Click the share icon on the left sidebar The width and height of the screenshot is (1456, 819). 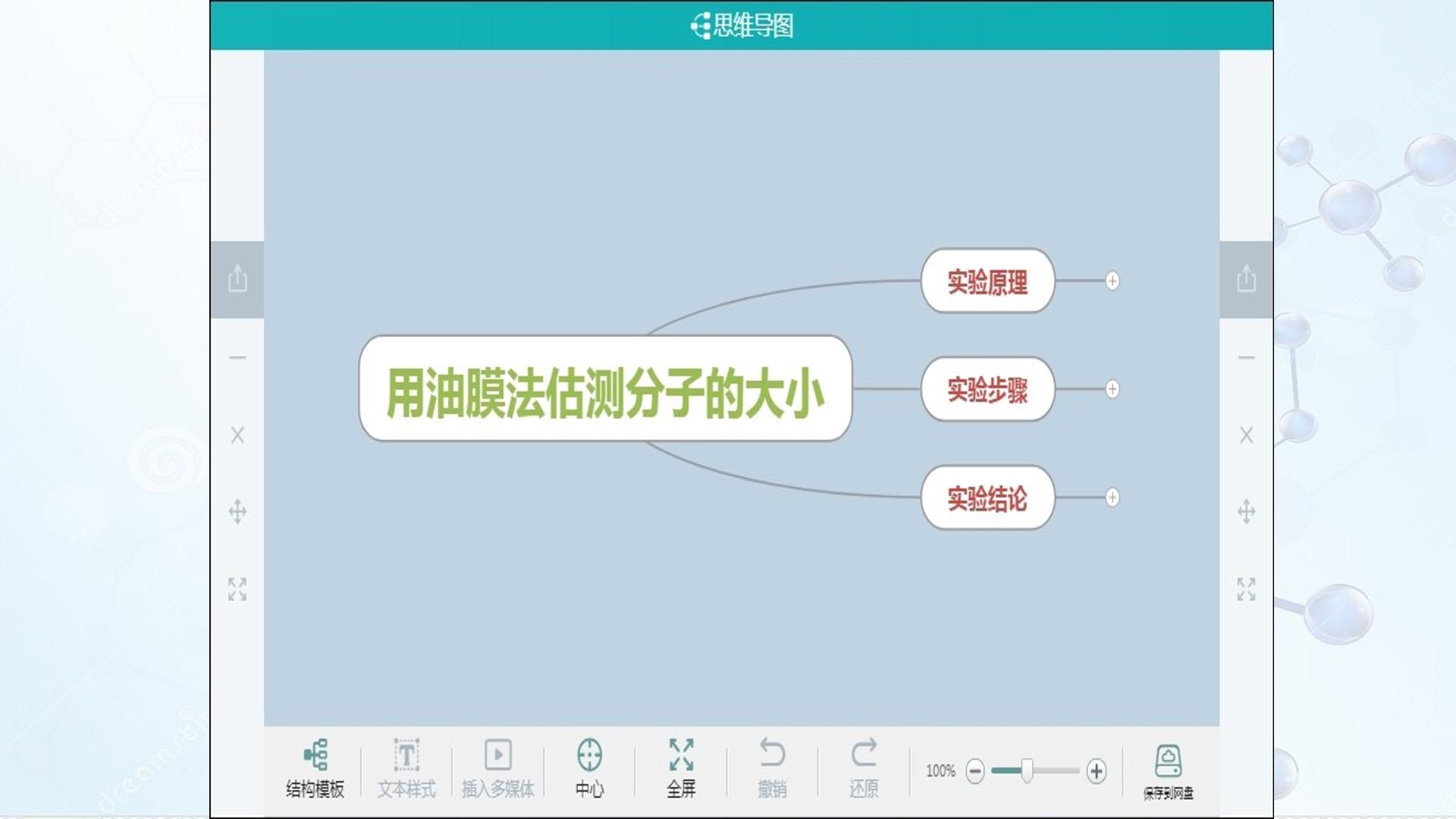(237, 278)
